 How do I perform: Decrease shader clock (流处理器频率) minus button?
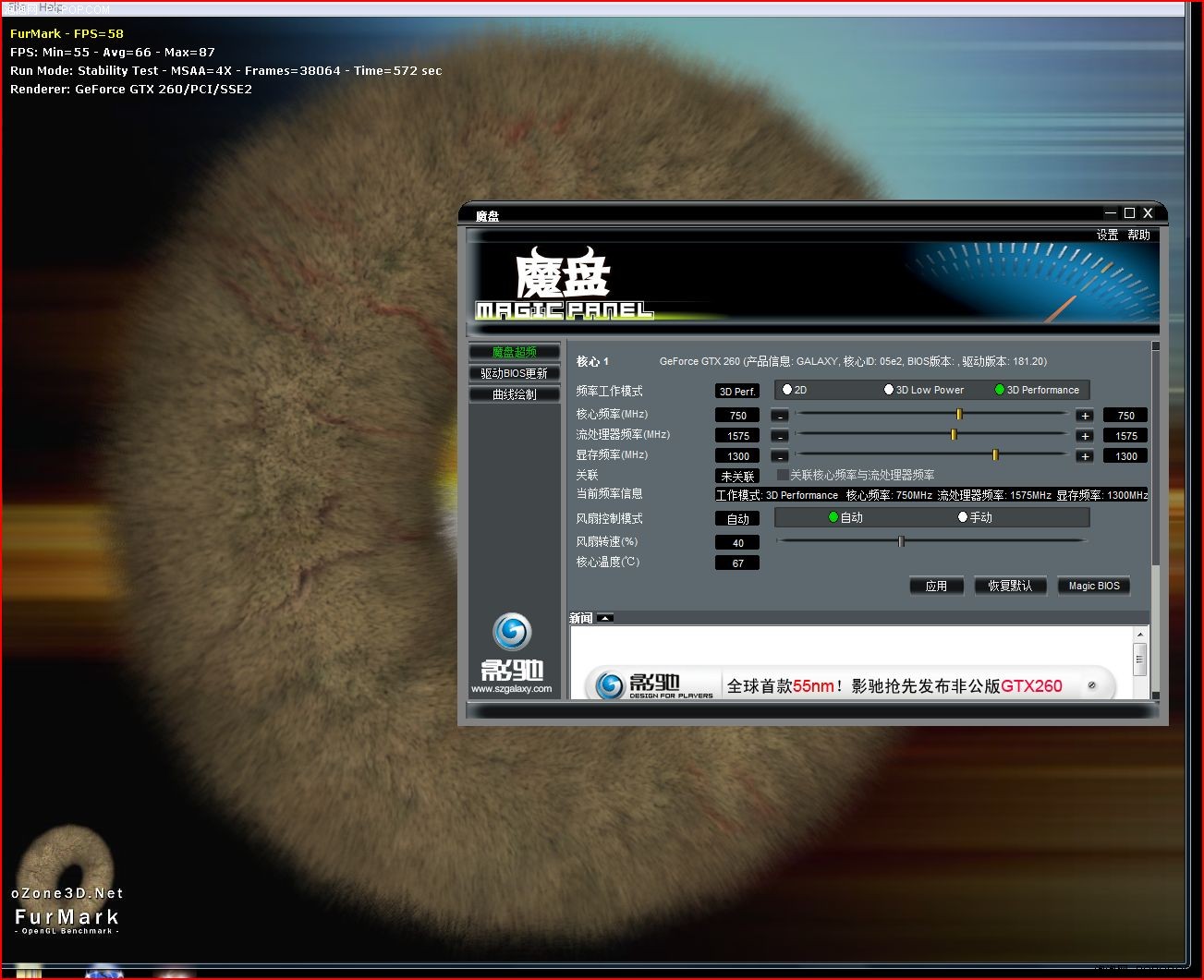[781, 436]
